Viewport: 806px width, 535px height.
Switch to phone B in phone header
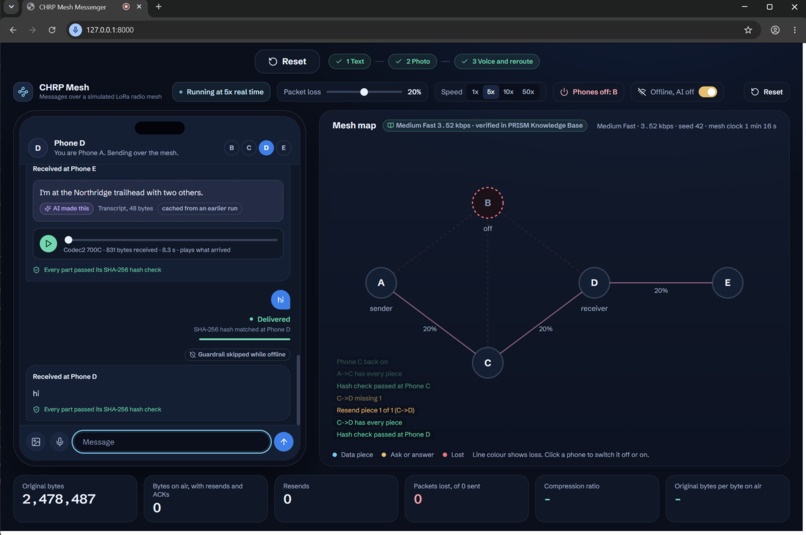point(231,147)
